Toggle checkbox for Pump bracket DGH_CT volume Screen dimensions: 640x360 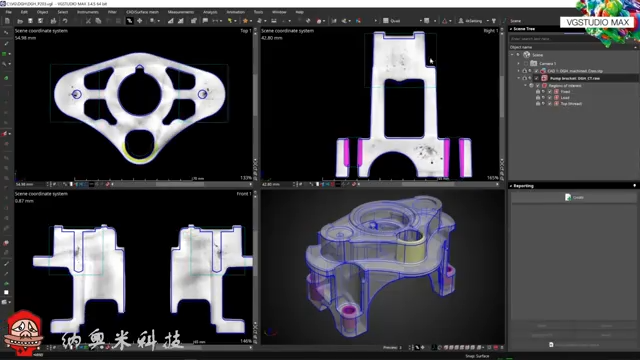coord(537,78)
